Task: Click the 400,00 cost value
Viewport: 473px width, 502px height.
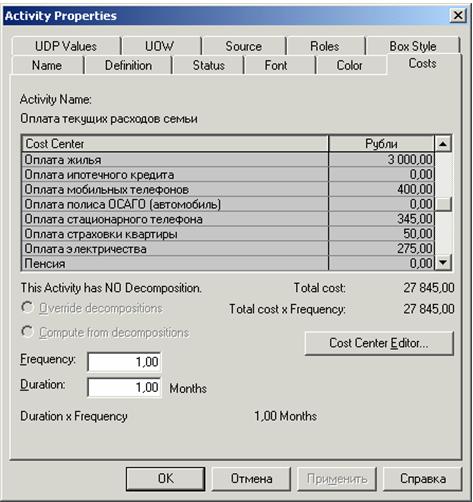Action: click(415, 189)
